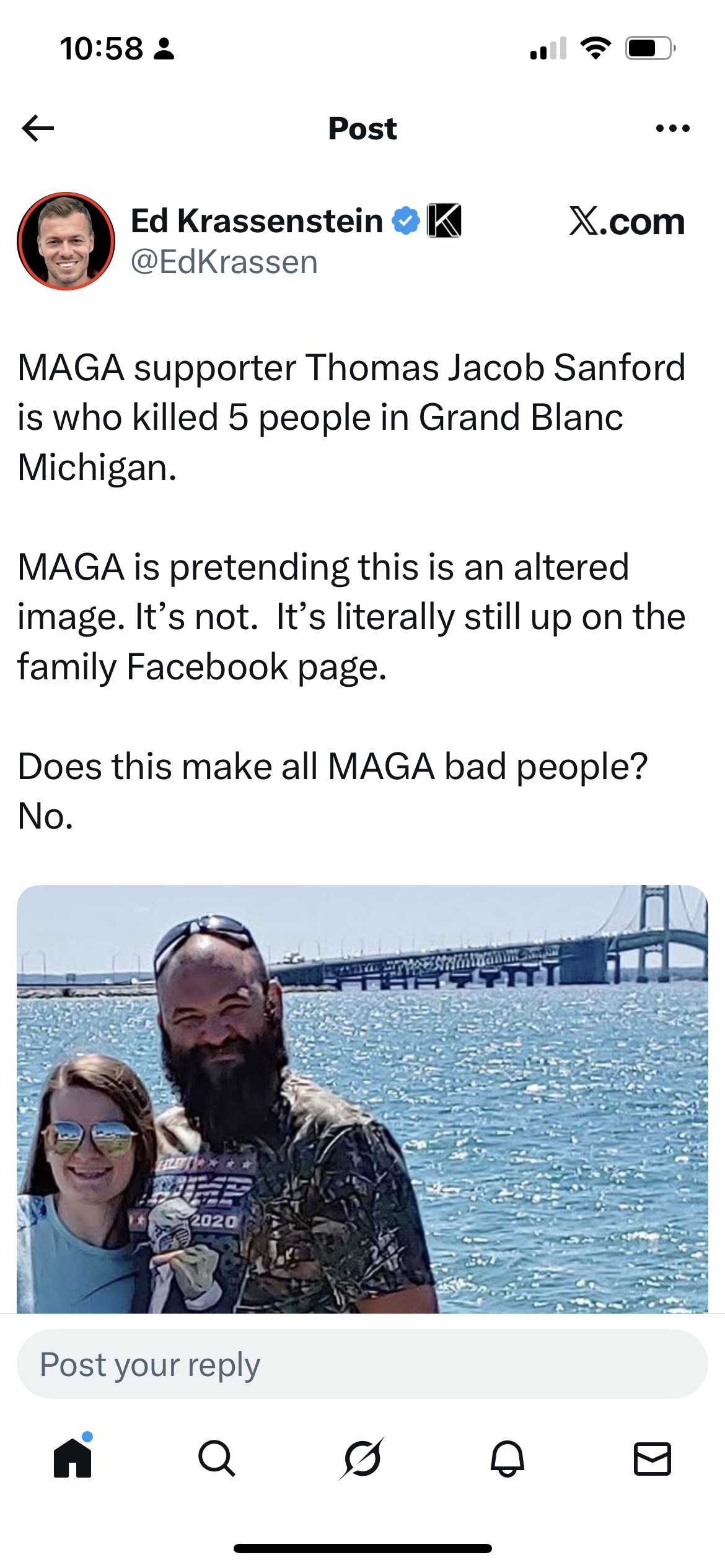Open the three-dot more options menu
Viewport: 725px width, 1568px height.
672,128
